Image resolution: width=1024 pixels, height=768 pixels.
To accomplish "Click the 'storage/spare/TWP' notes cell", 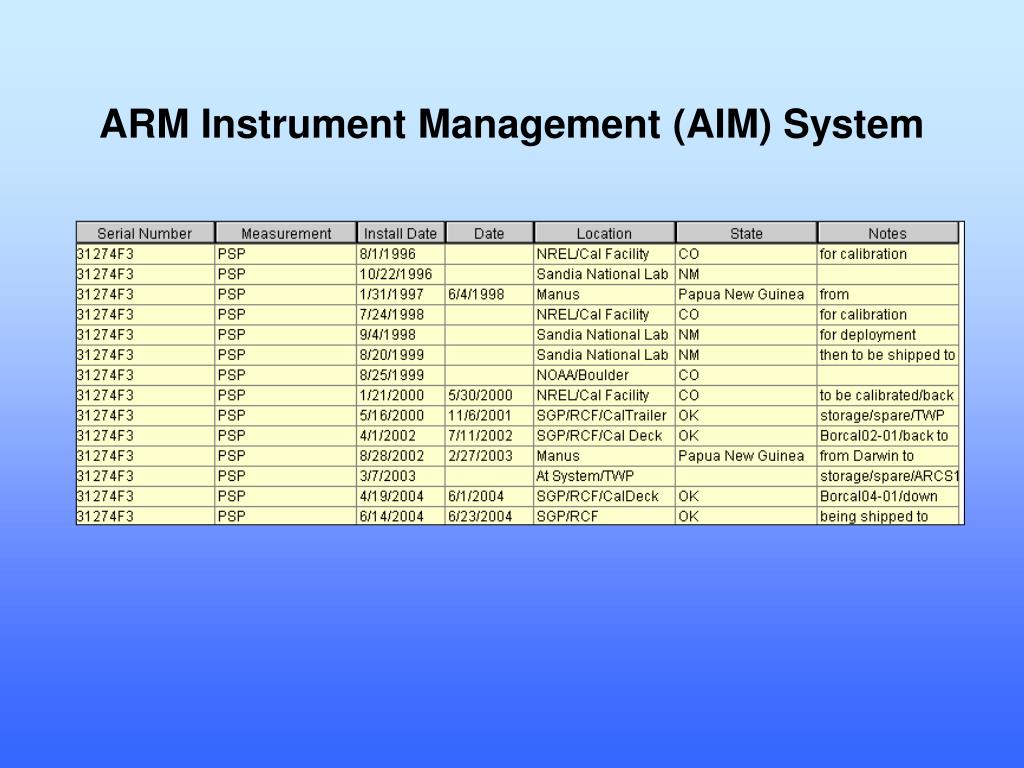I will tap(888, 416).
